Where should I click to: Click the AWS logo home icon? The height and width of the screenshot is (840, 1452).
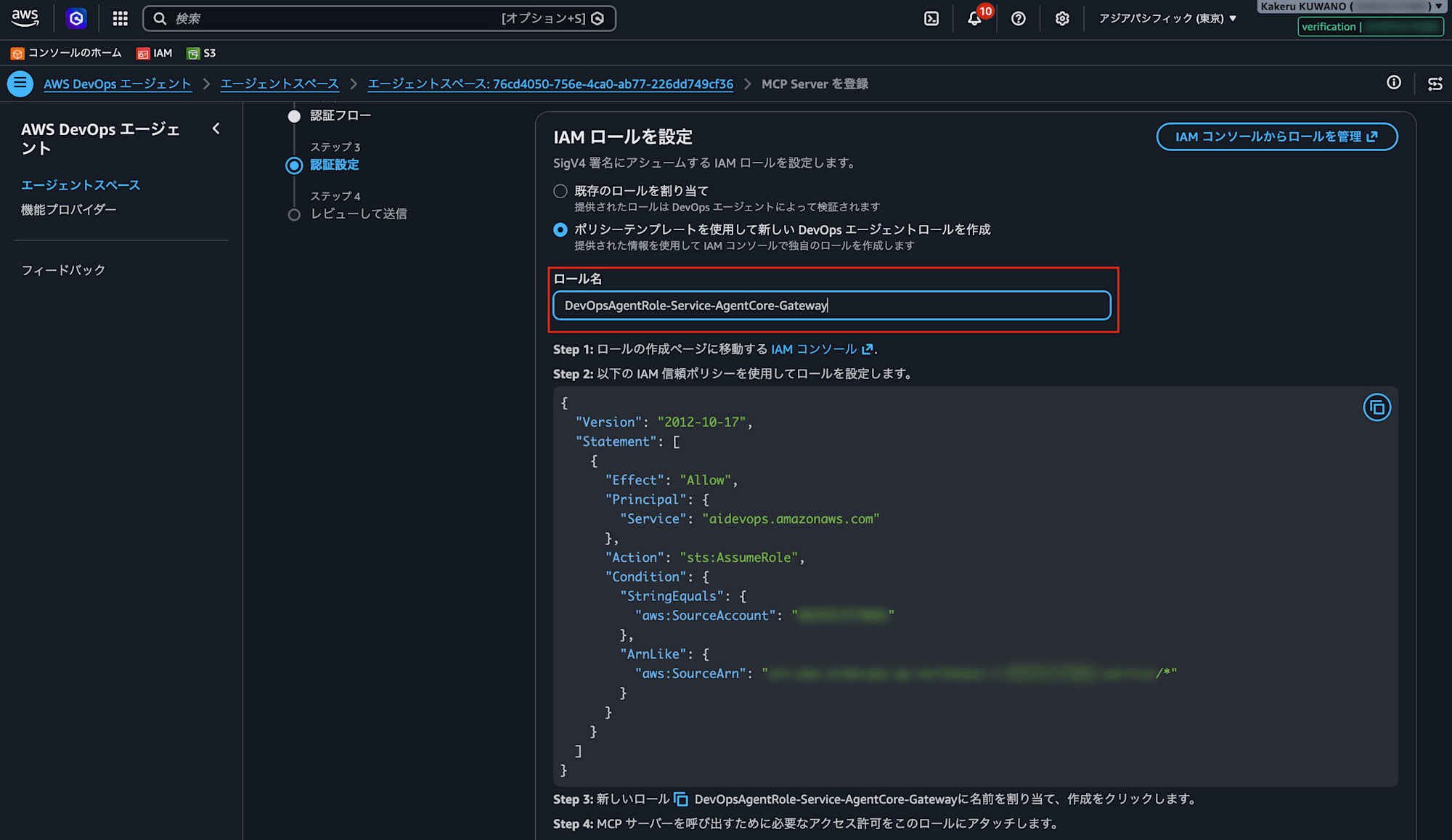[x=25, y=18]
